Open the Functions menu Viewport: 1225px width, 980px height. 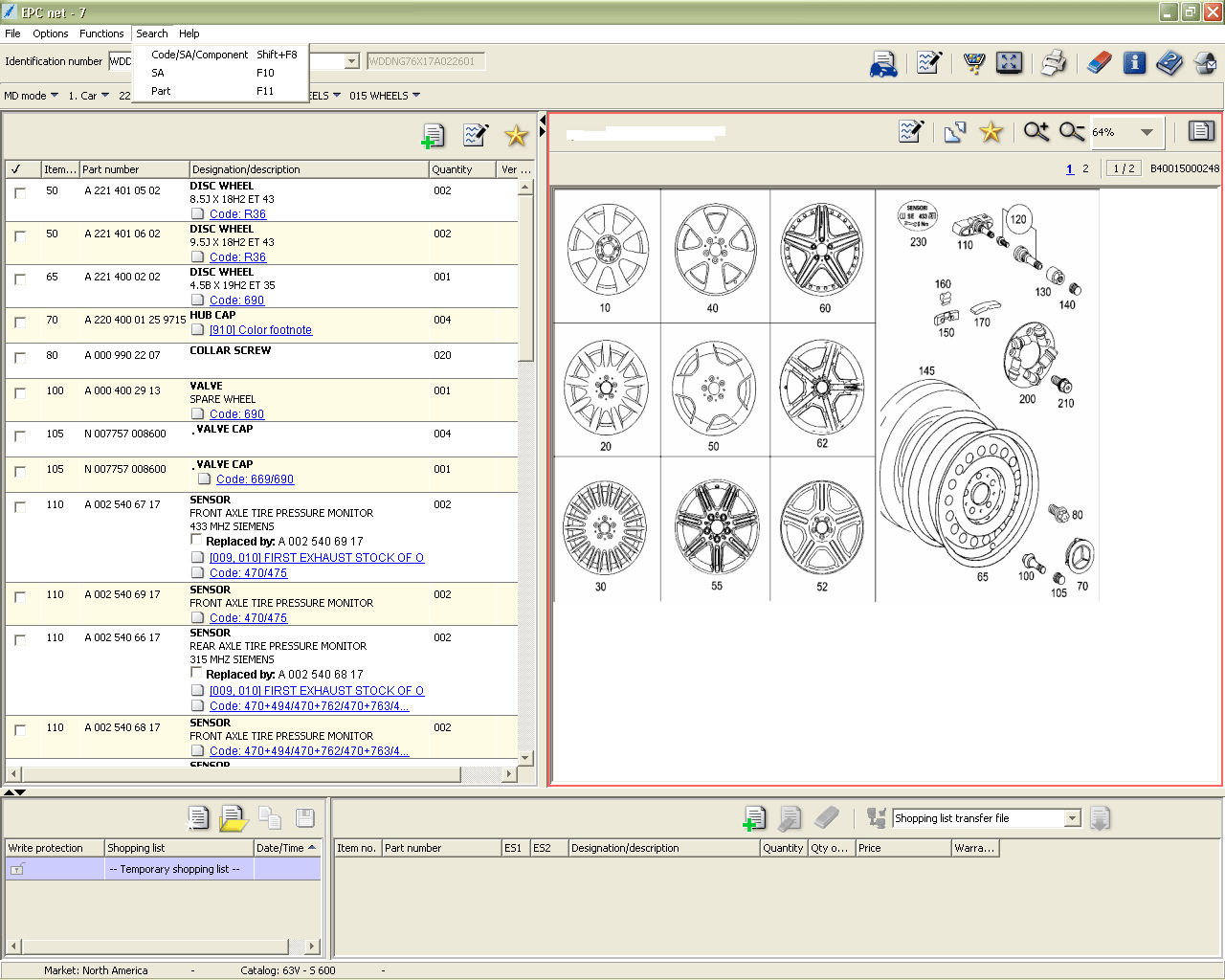click(101, 33)
